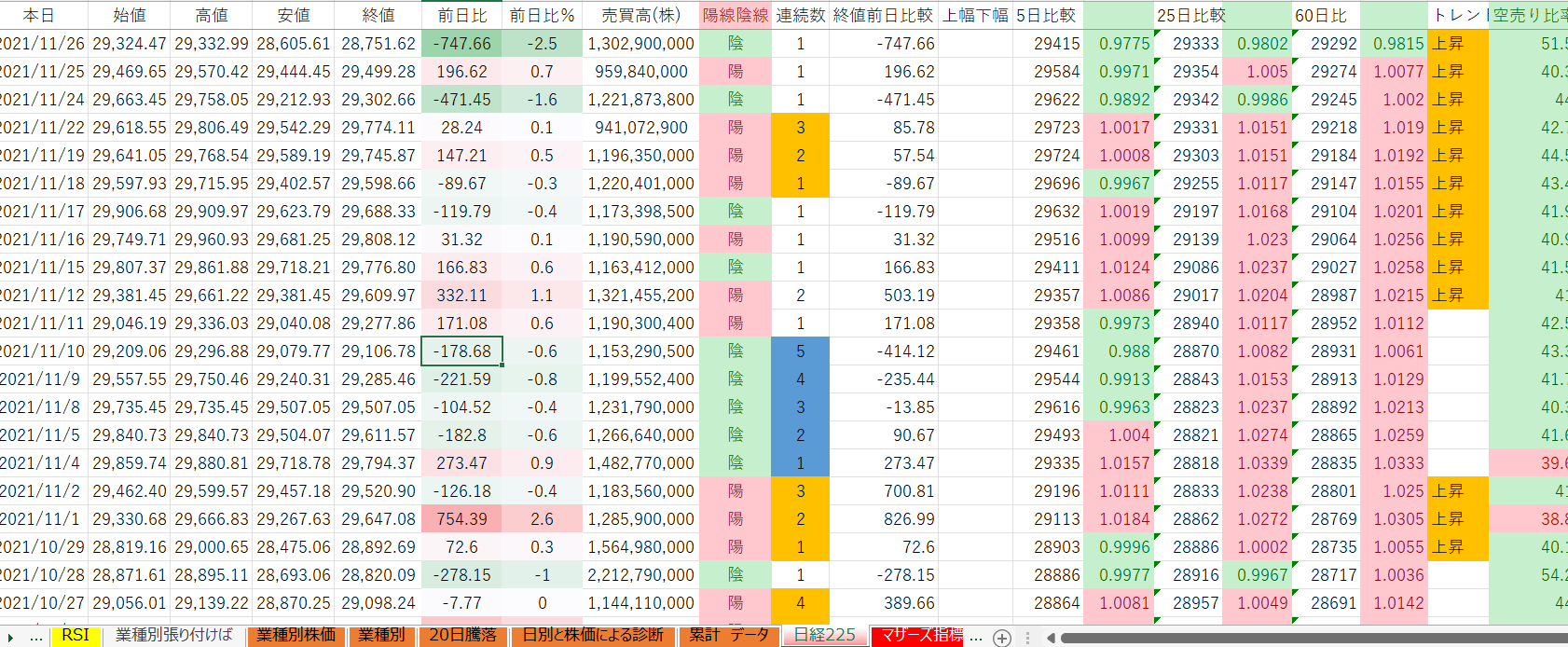Select the 25日比較 header cell

pyautogui.click(x=1189, y=15)
